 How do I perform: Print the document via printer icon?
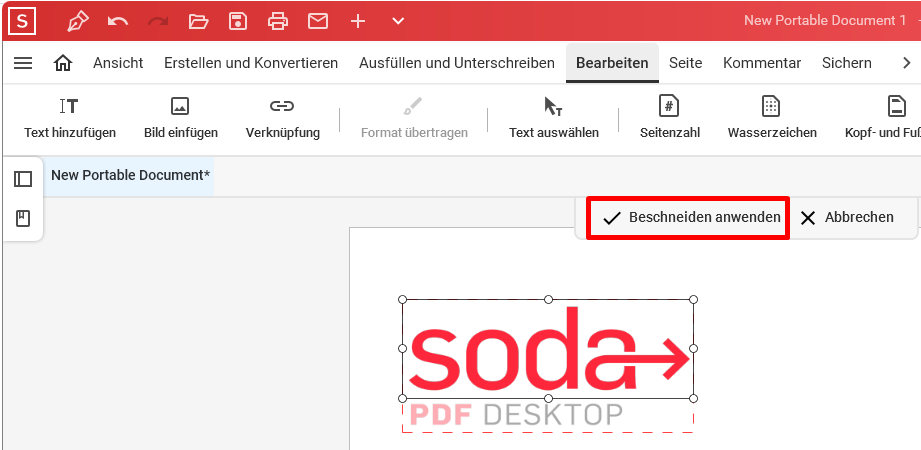coord(278,22)
